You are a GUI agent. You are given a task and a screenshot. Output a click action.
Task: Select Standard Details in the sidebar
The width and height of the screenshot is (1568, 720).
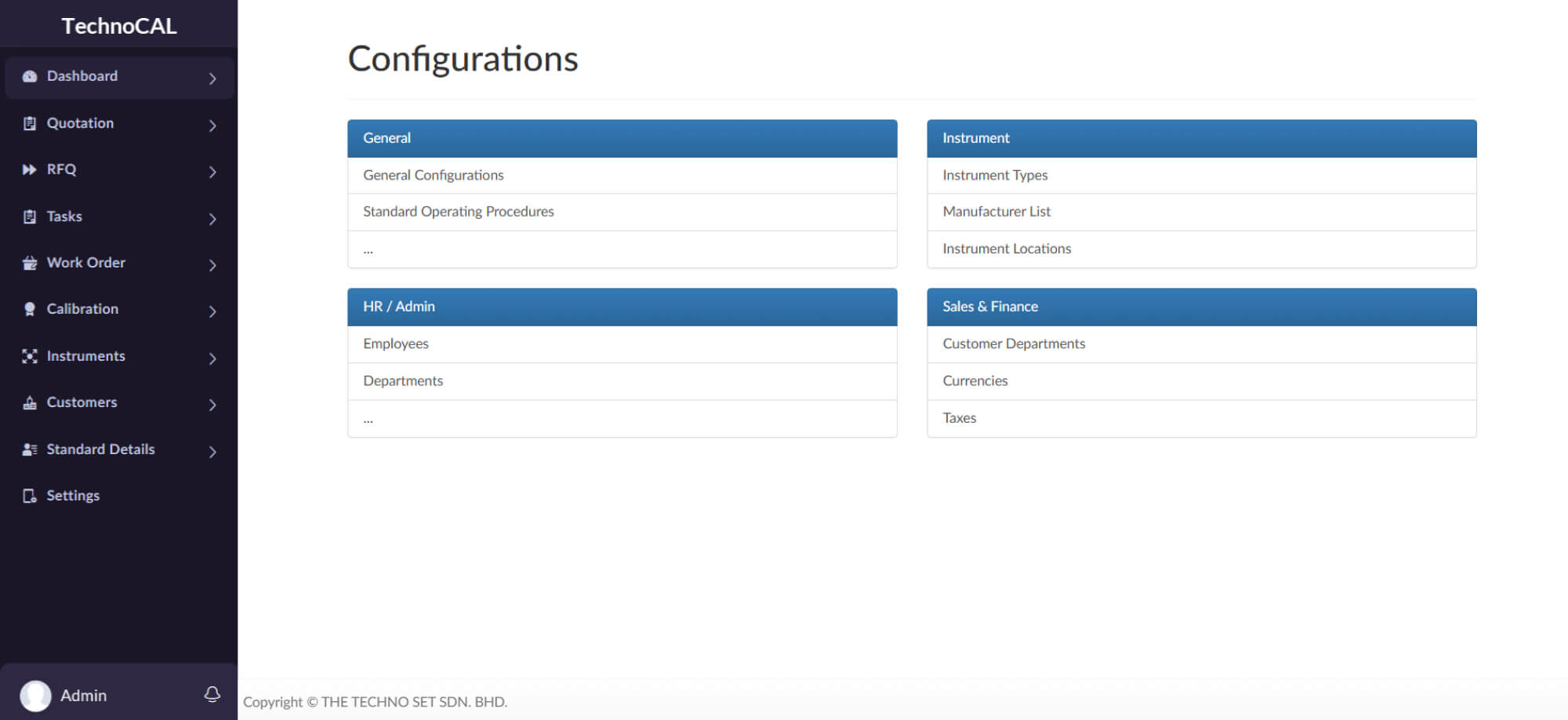click(x=119, y=449)
